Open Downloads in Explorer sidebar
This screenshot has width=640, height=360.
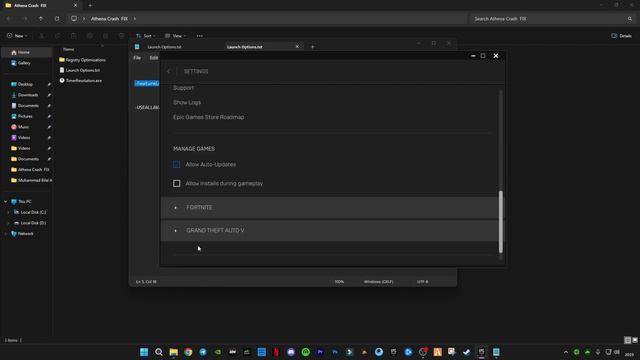[x=28, y=95]
